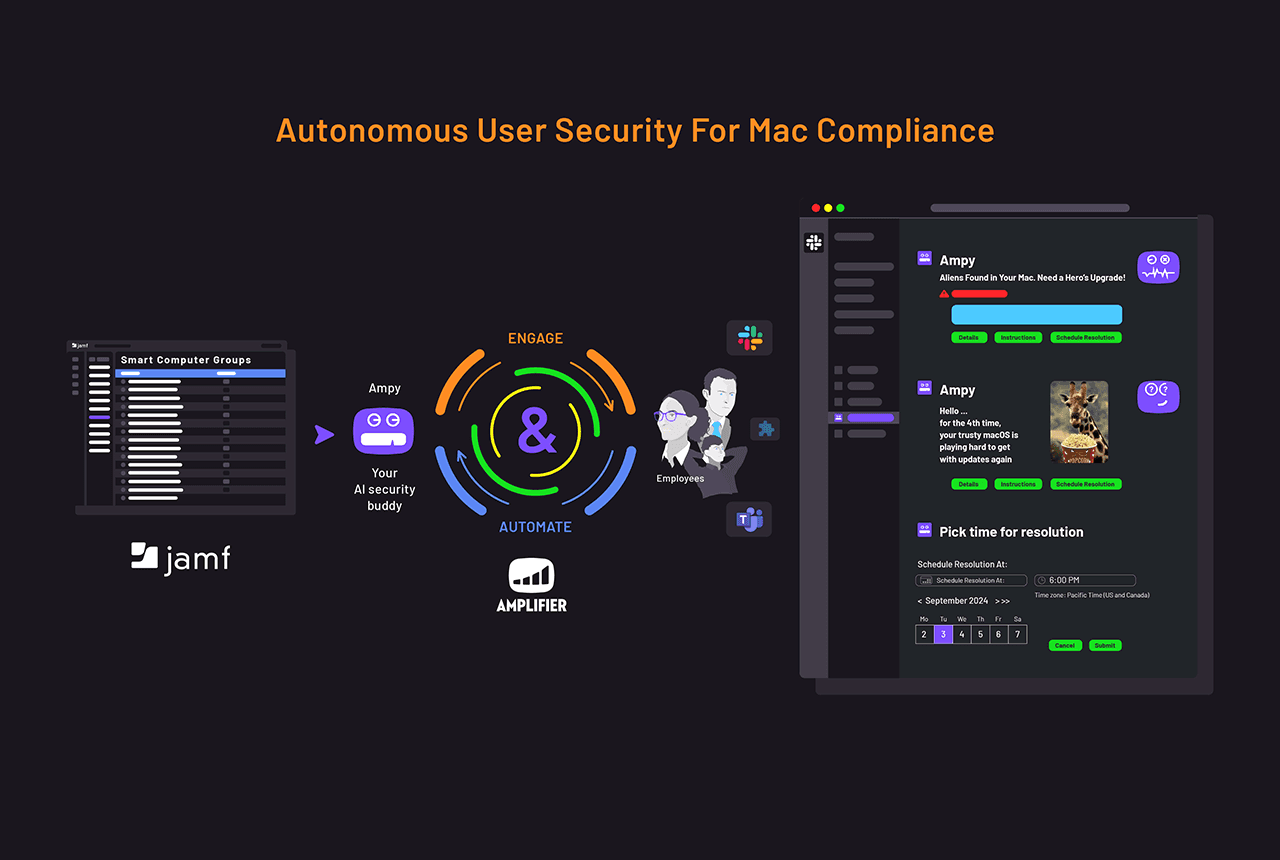Click the green maximize window dot
This screenshot has width=1280, height=860.
[840, 208]
